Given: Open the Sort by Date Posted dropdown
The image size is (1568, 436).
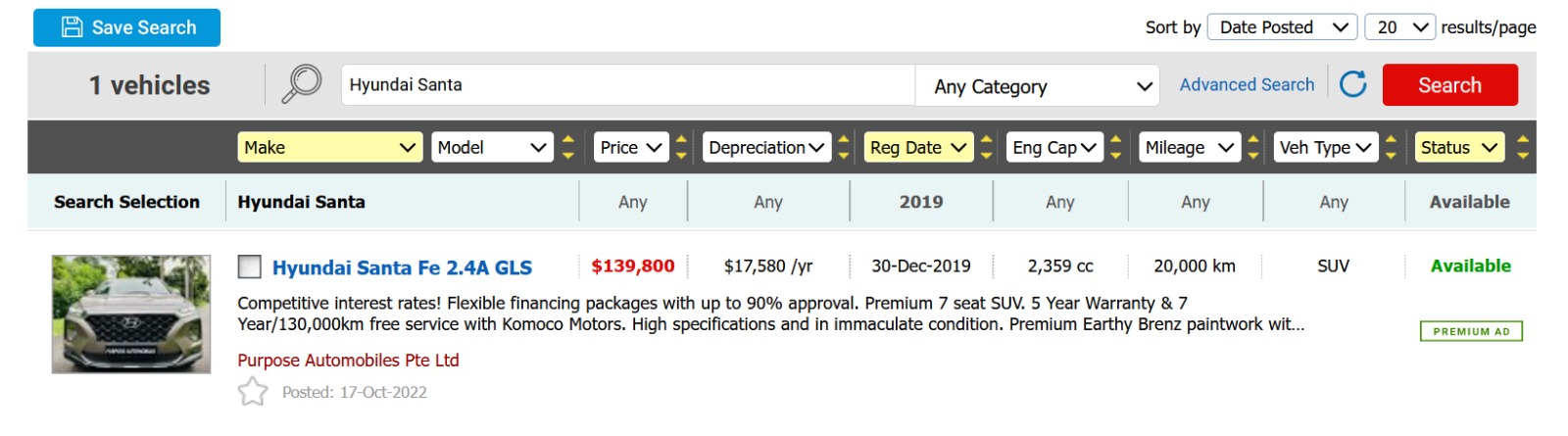Looking at the screenshot, I should click(1282, 27).
